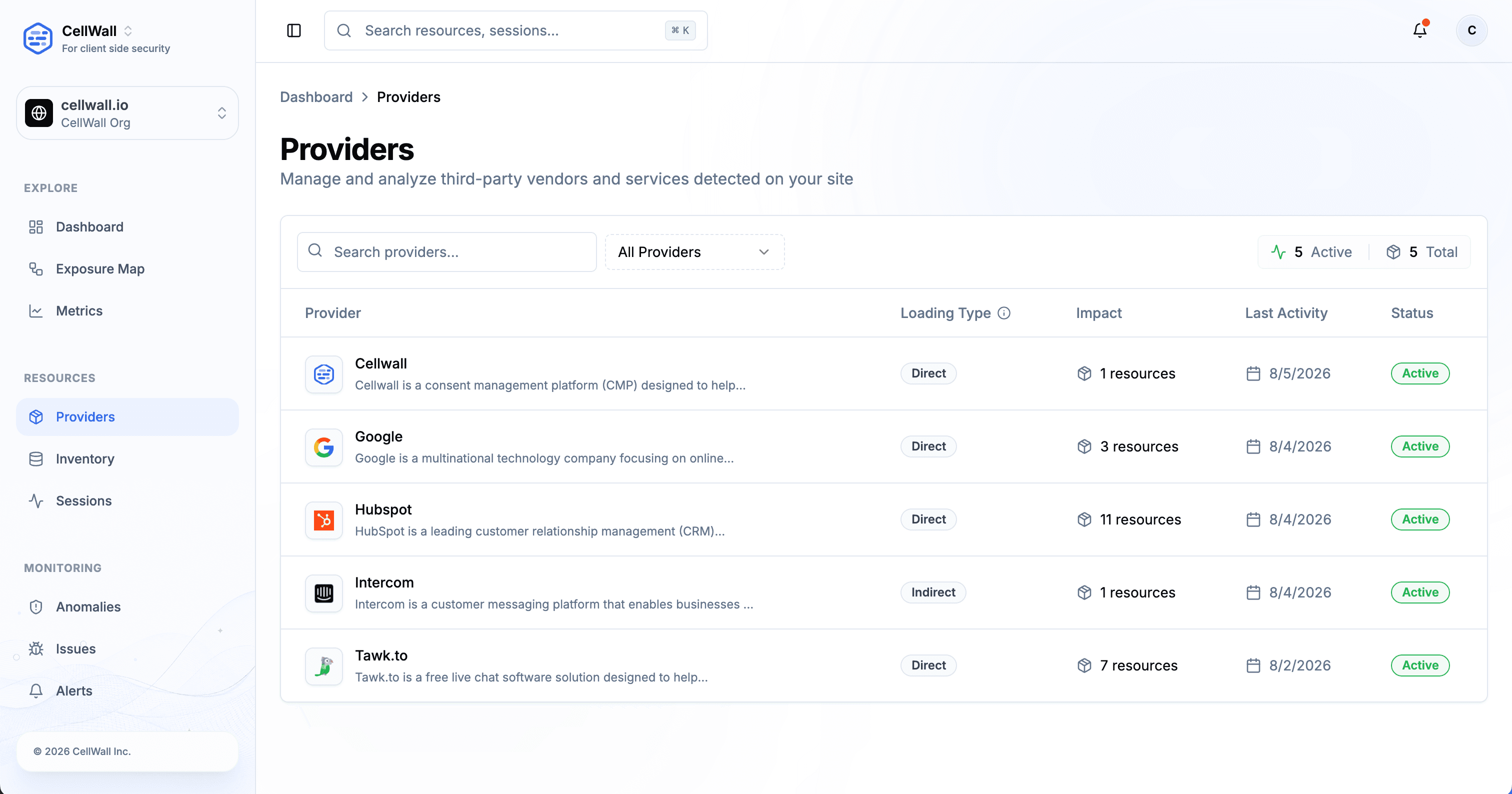Click Dashboard breadcrumb link
The width and height of the screenshot is (1512, 794).
tap(316, 97)
